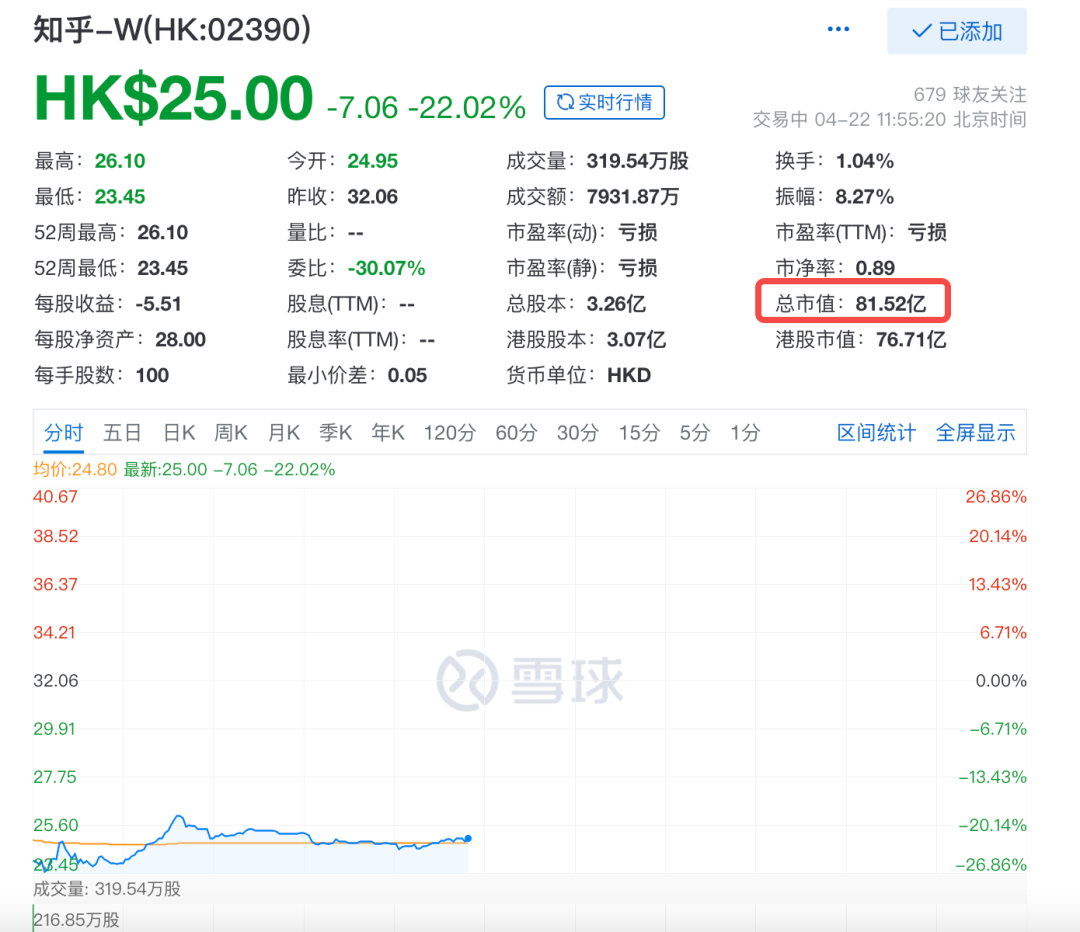This screenshot has height=932, width=1080.
Task: Click the 26.86% right axis label
Action: 995,497
